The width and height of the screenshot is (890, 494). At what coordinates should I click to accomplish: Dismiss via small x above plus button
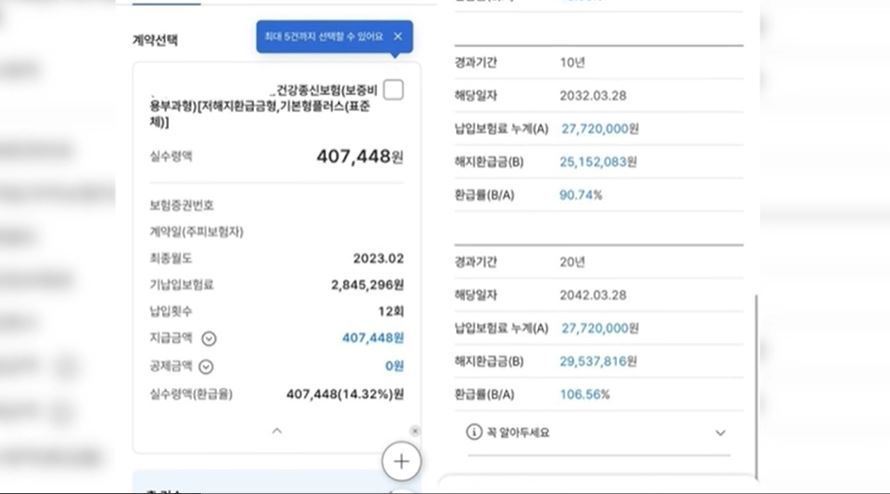click(415, 431)
